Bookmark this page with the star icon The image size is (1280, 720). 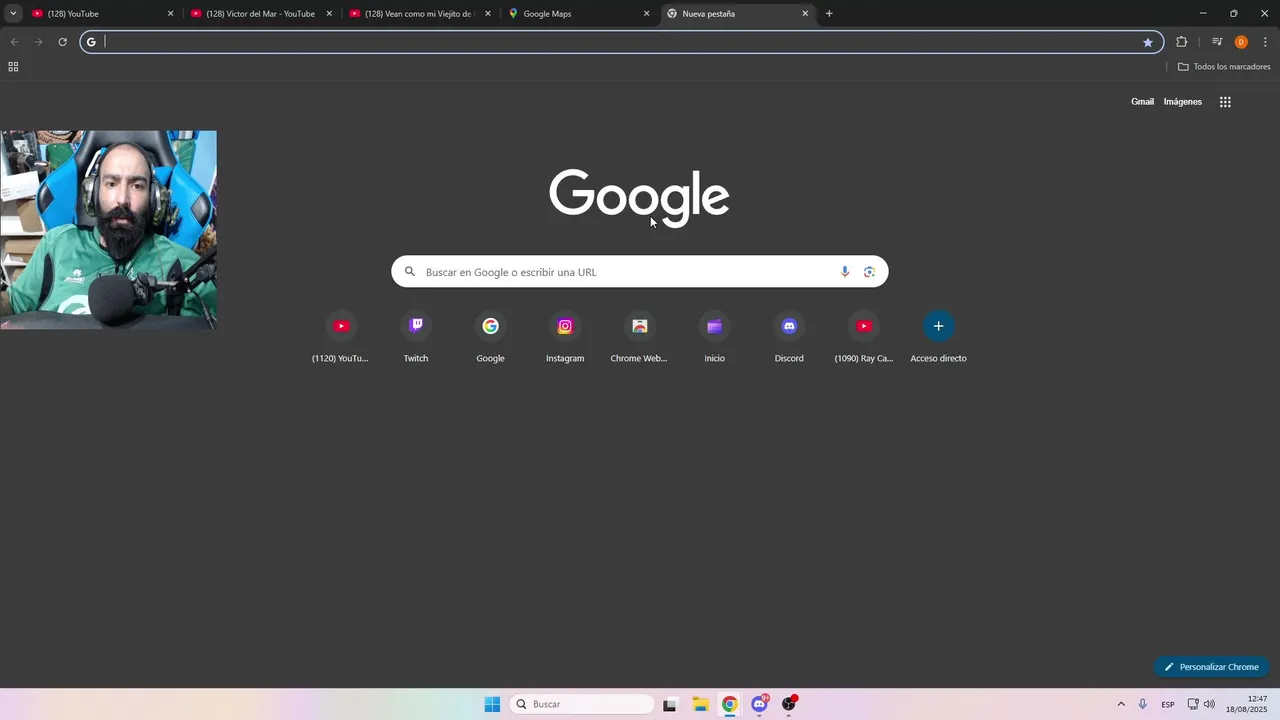(x=1148, y=42)
